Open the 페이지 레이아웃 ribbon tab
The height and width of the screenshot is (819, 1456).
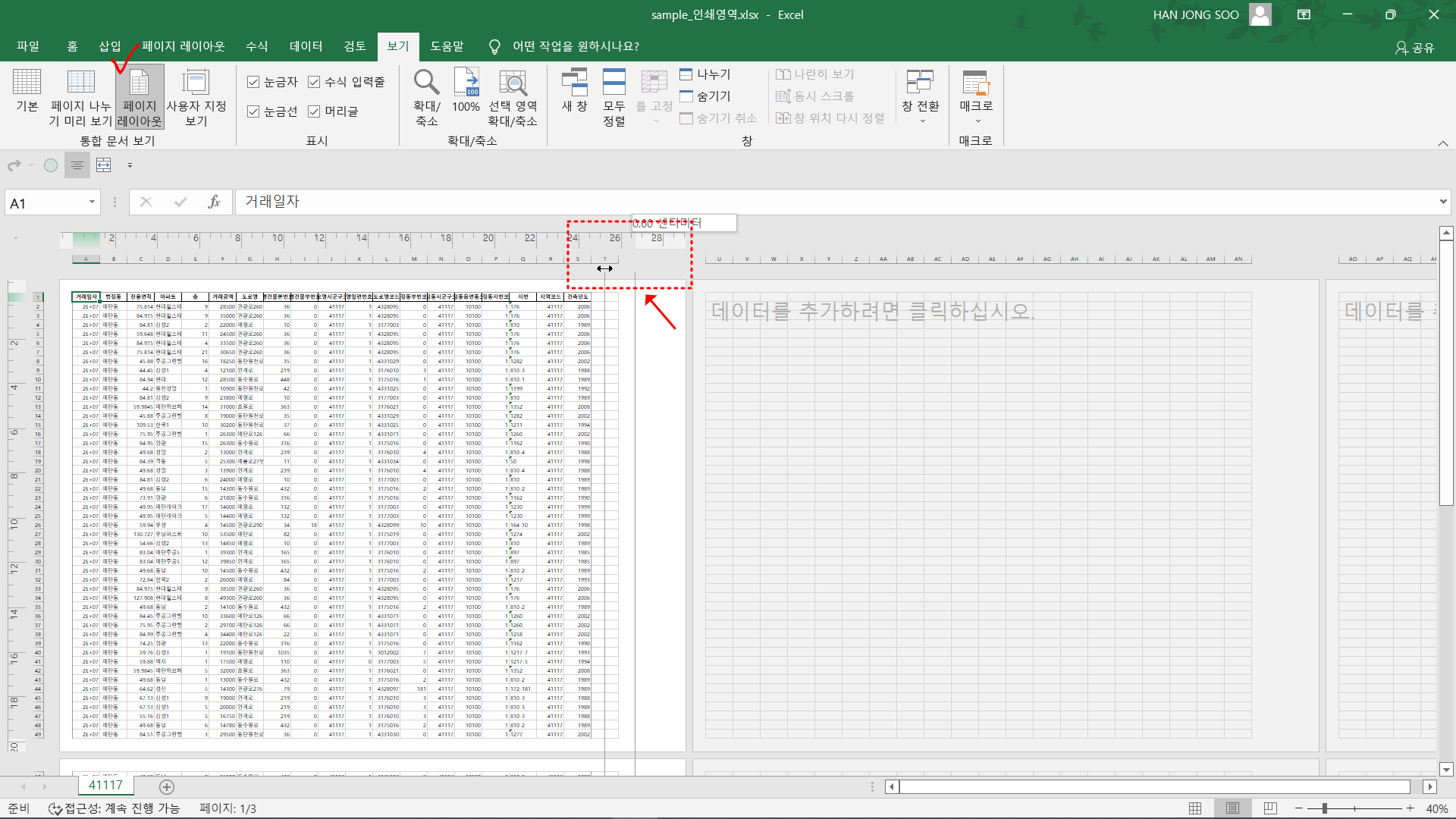183,46
